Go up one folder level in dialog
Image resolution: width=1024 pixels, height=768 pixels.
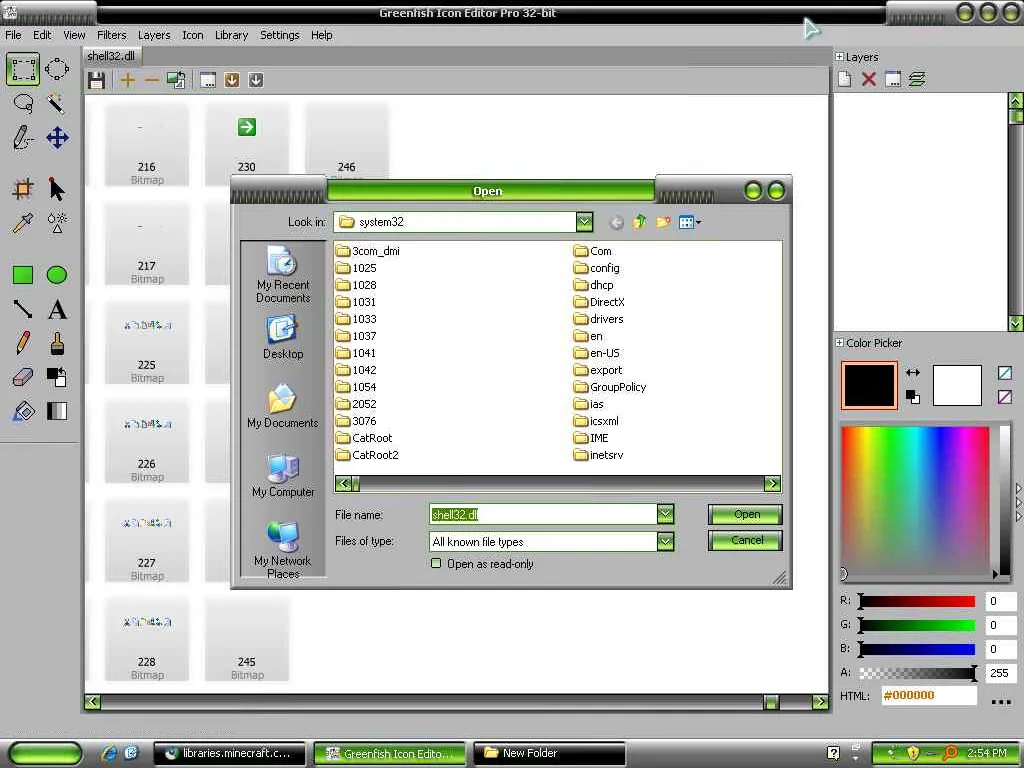[x=639, y=223]
